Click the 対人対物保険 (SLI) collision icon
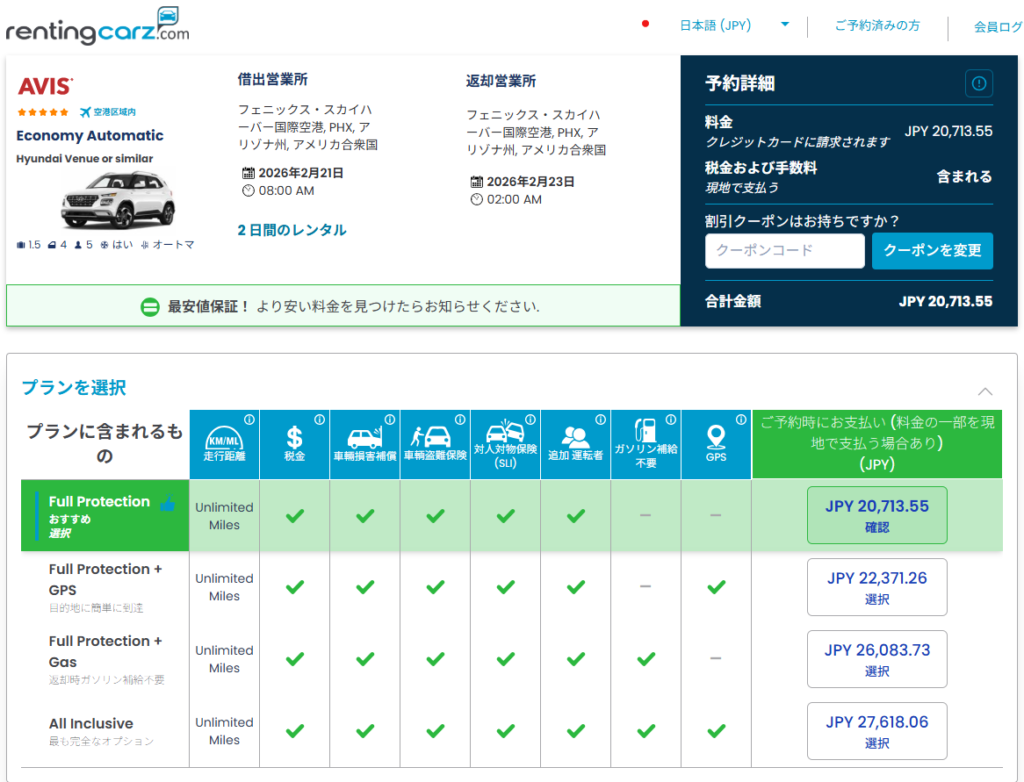1024x782 pixels. click(505, 432)
